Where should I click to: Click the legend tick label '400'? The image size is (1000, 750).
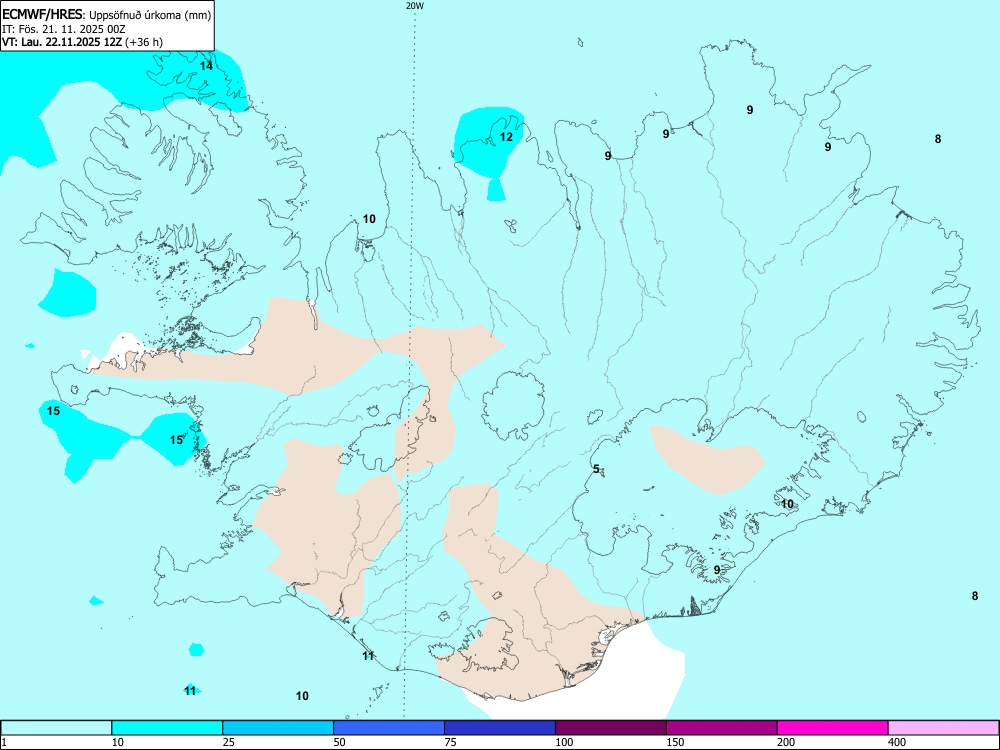pos(897,742)
